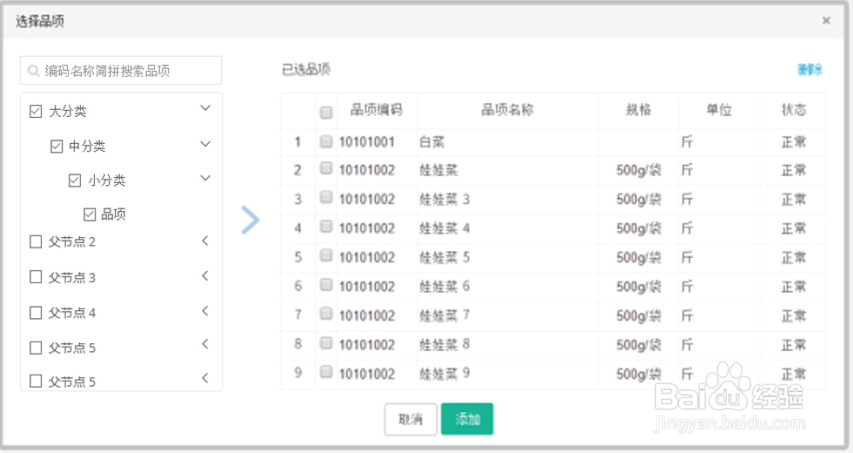Uncheck the 品项 checkbox
This screenshot has height=453, width=853.
point(90,214)
